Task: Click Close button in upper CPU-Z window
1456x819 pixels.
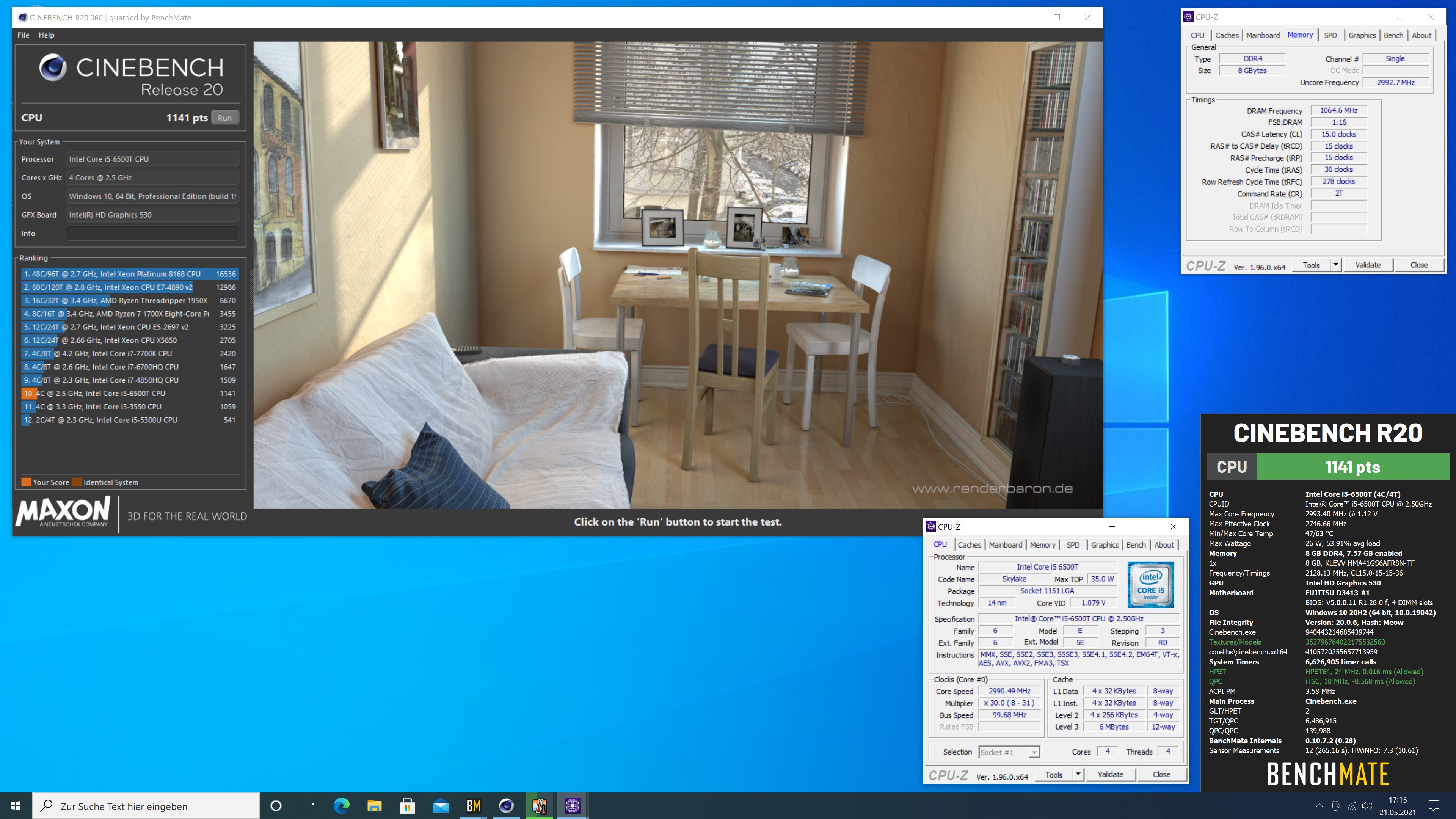Action: click(1419, 265)
